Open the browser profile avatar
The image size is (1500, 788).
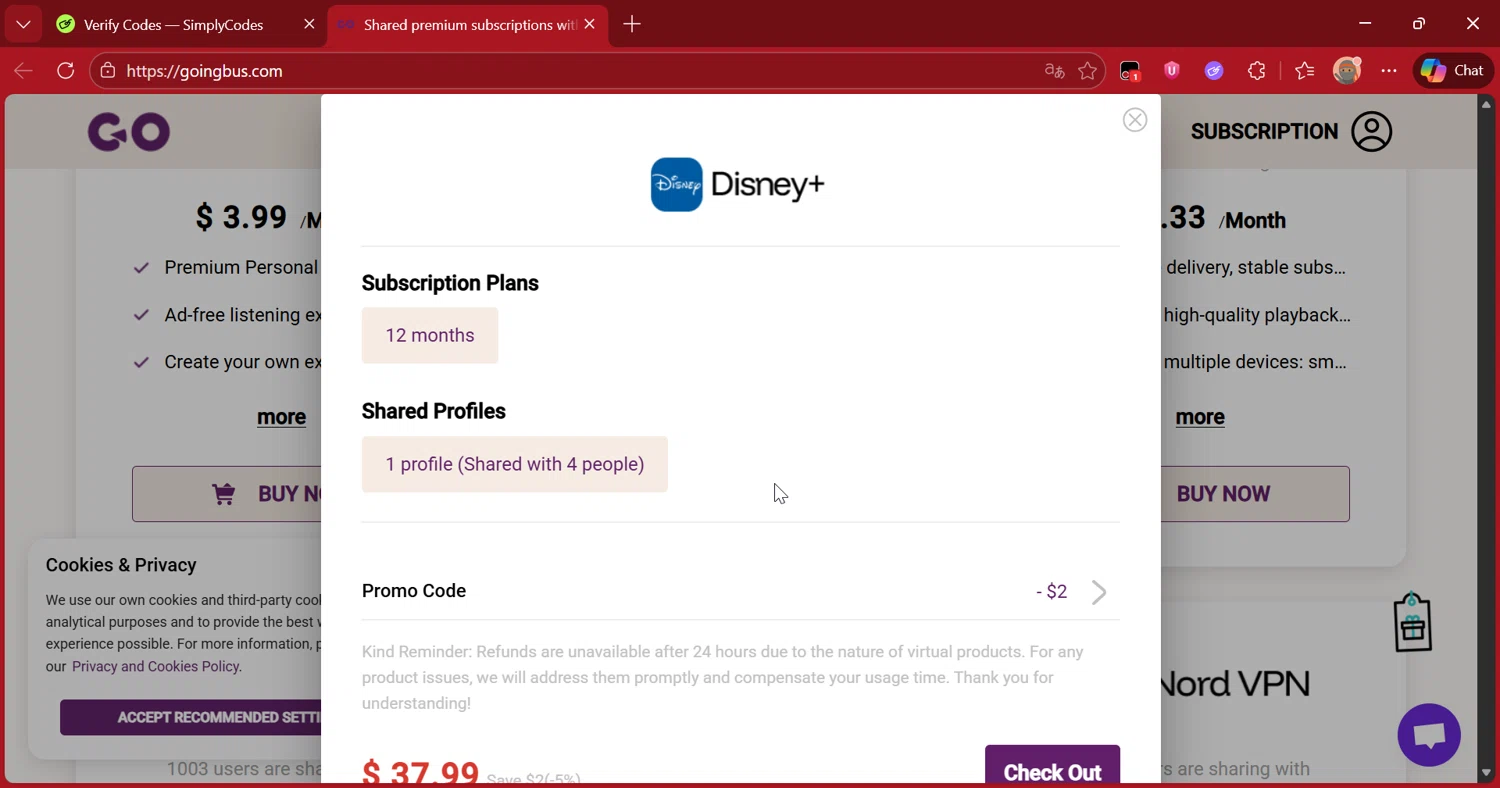click(x=1347, y=70)
